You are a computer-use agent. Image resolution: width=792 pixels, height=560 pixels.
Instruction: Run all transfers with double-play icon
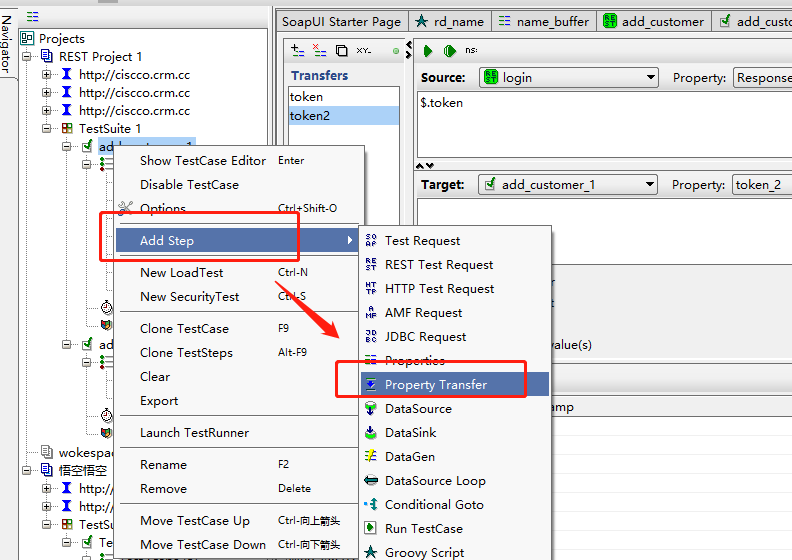tap(450, 50)
